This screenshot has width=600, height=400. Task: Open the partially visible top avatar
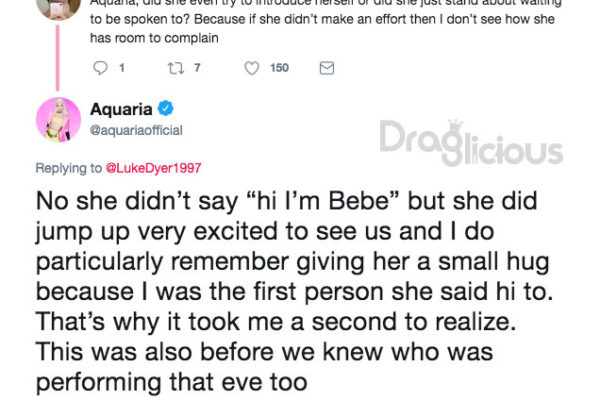point(59,8)
